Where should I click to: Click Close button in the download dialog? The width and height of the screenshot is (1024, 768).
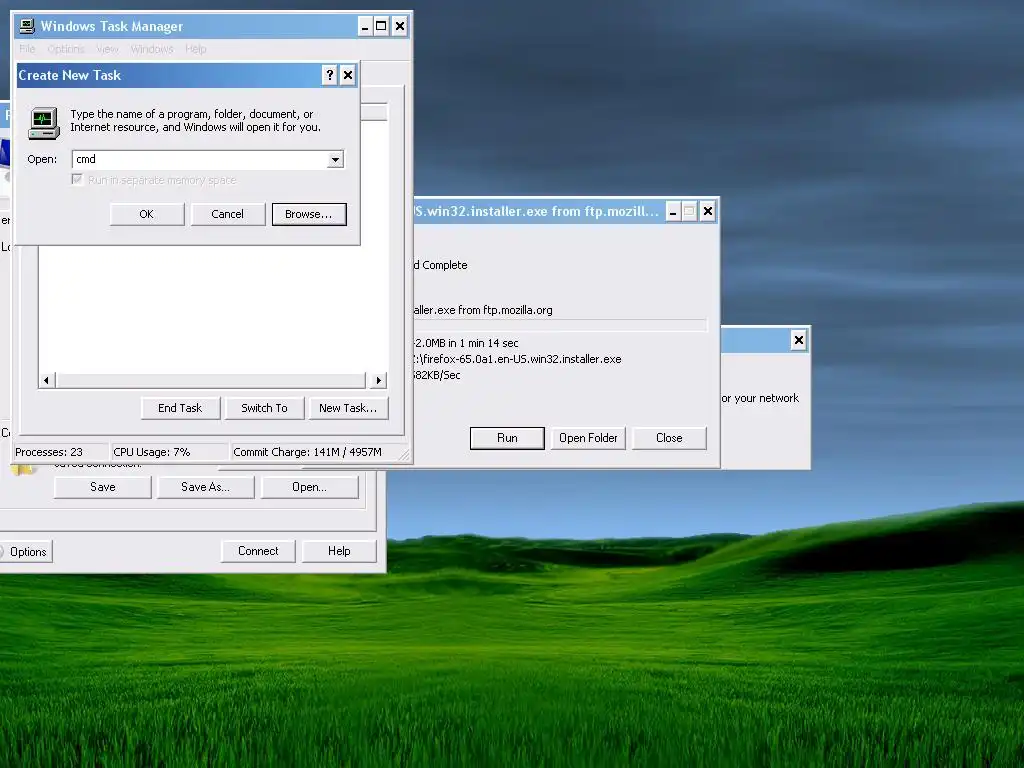click(669, 438)
